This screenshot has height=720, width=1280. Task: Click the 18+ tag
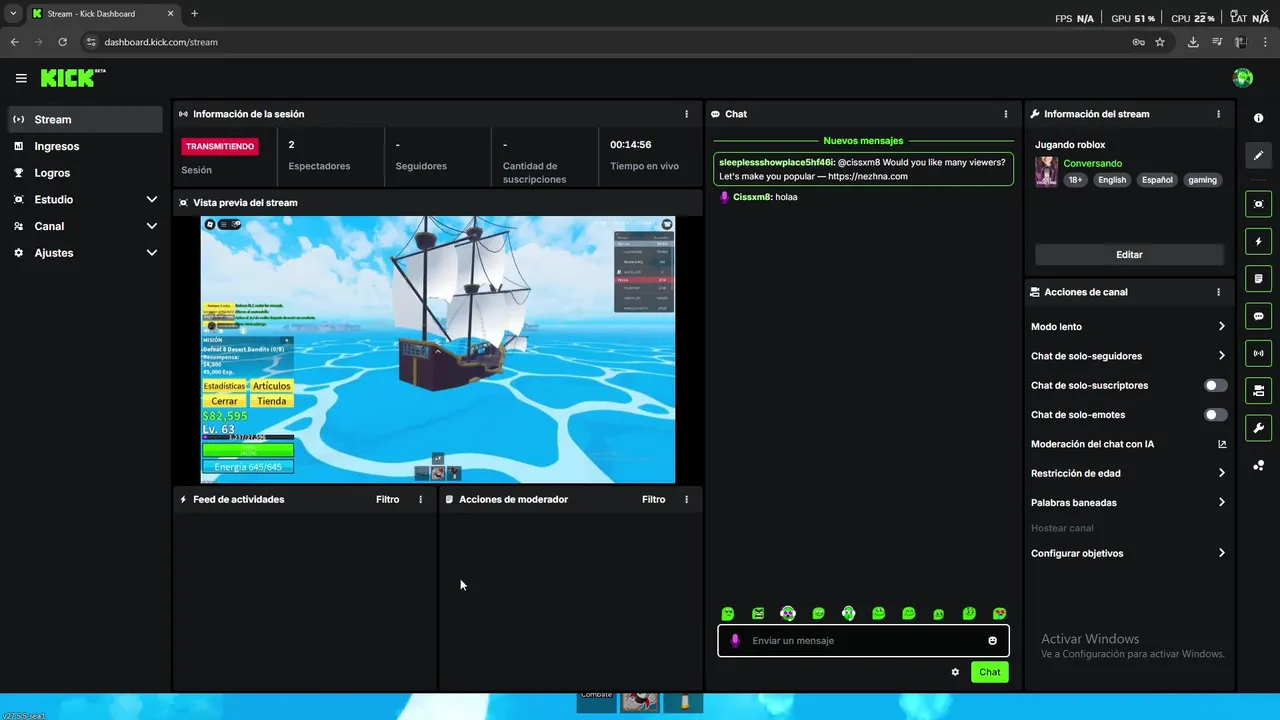tap(1075, 180)
